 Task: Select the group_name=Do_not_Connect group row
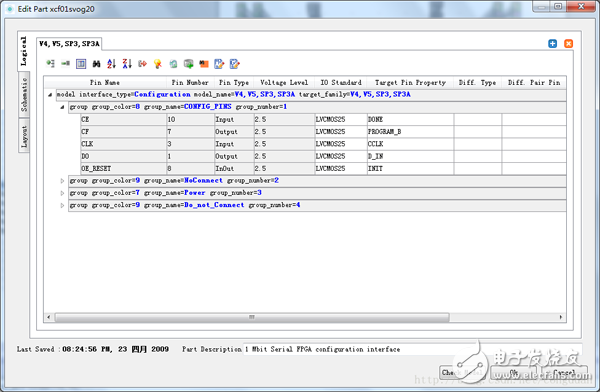coord(317,205)
